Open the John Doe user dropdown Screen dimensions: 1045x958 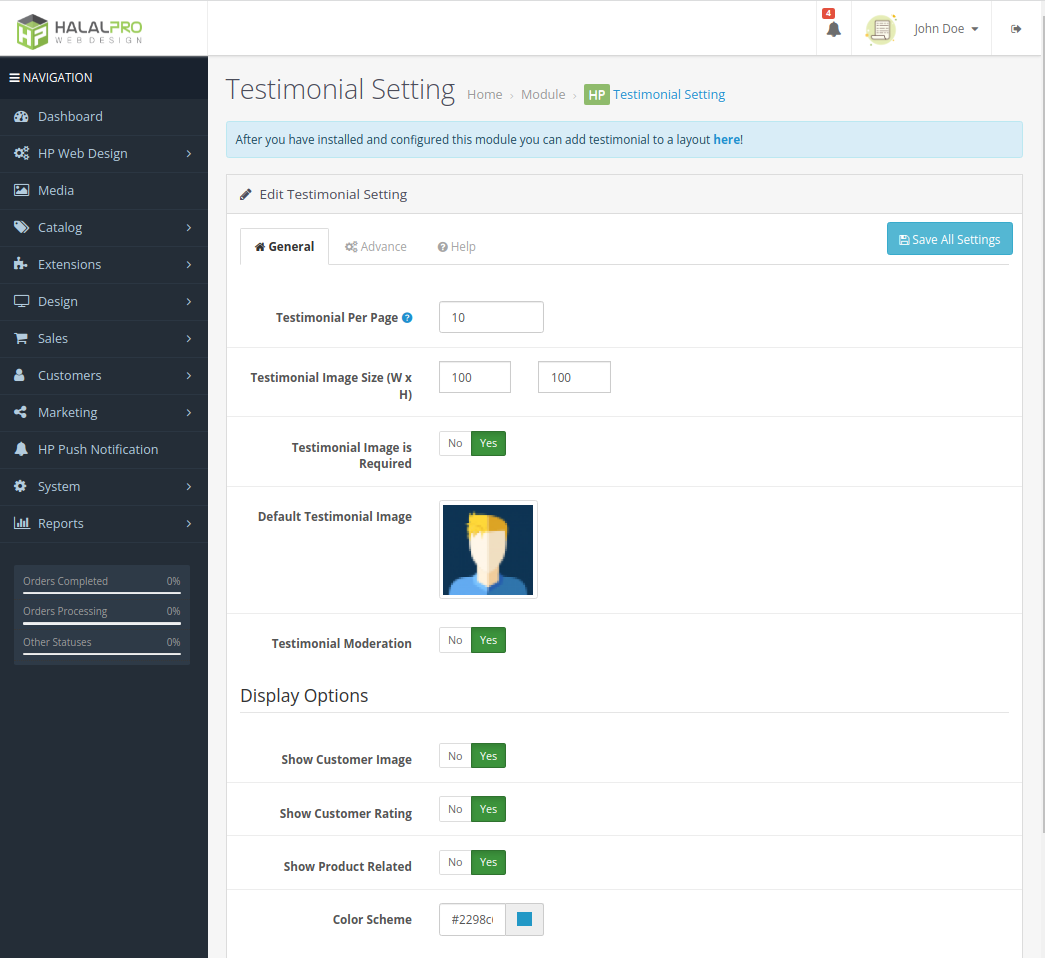point(945,29)
